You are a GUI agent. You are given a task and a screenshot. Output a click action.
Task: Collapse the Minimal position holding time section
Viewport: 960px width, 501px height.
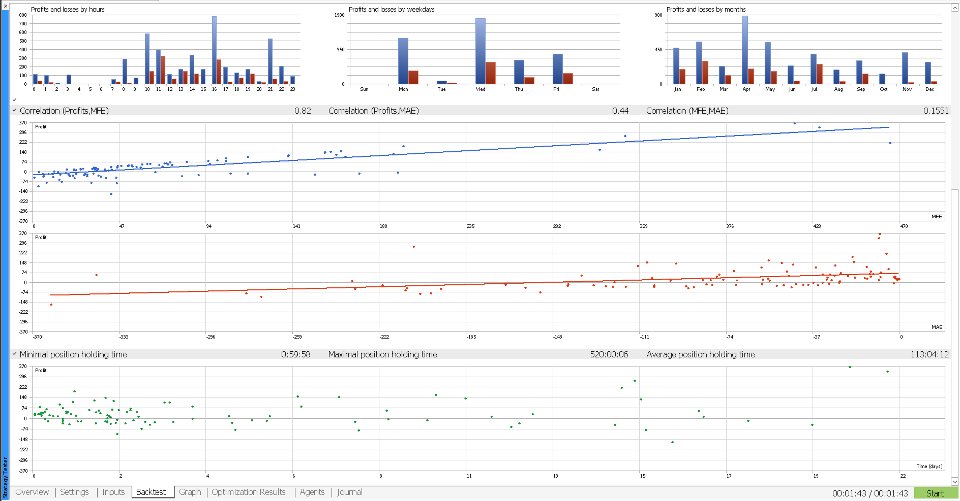(15, 355)
